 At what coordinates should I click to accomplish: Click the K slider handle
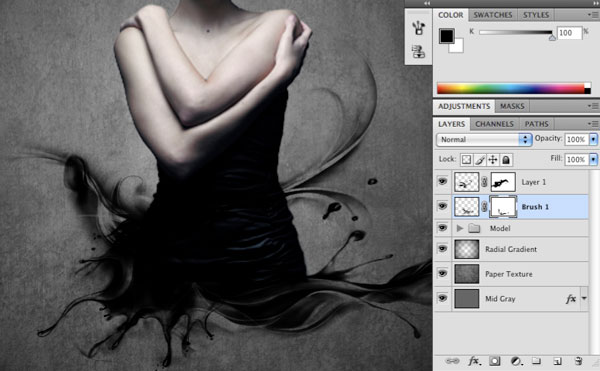(x=552, y=37)
